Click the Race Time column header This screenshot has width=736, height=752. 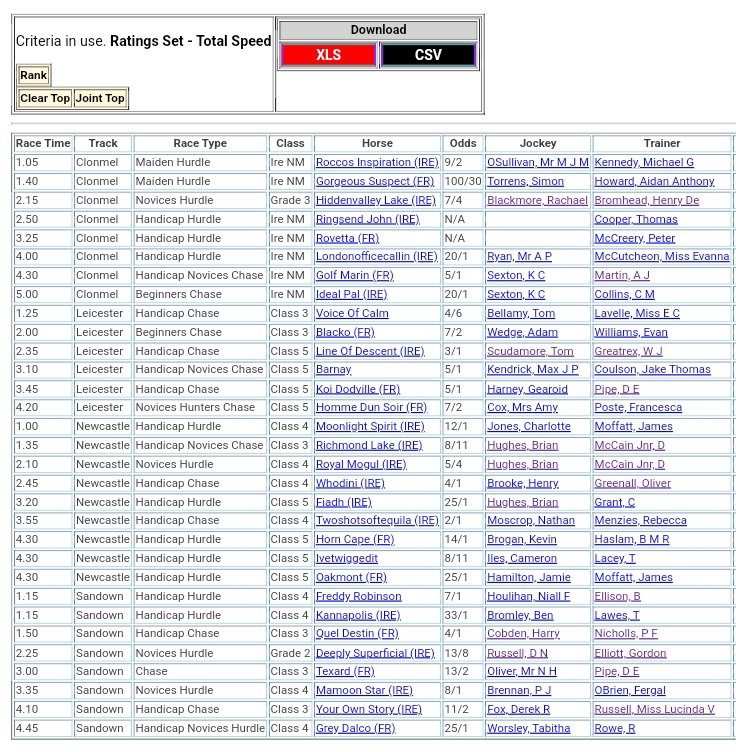43,143
